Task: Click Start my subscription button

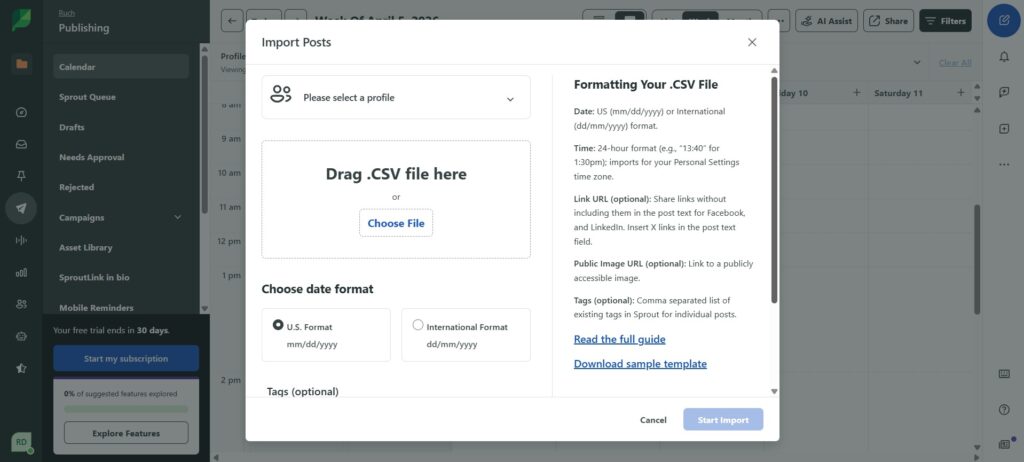Action: click(x=126, y=359)
